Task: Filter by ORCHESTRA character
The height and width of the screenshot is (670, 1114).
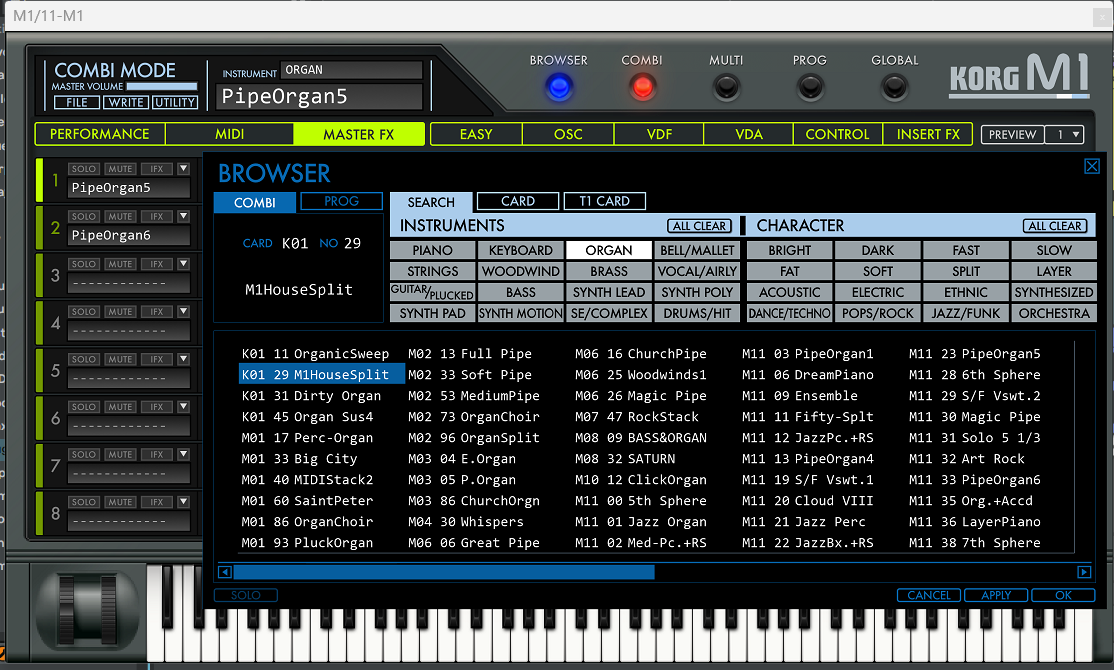Action: click(x=1054, y=313)
